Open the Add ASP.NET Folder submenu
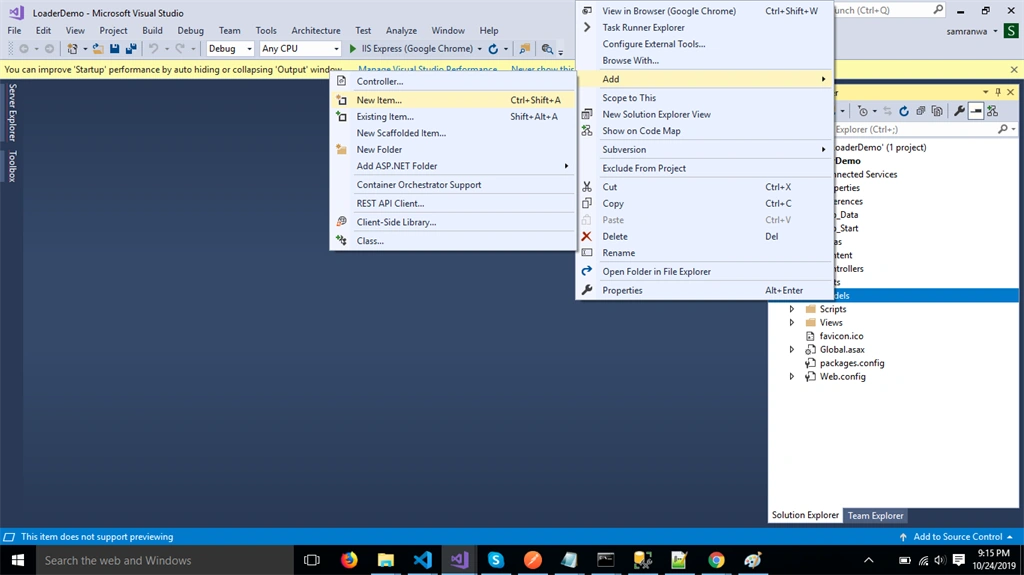The width and height of the screenshot is (1024, 575). click(453, 166)
